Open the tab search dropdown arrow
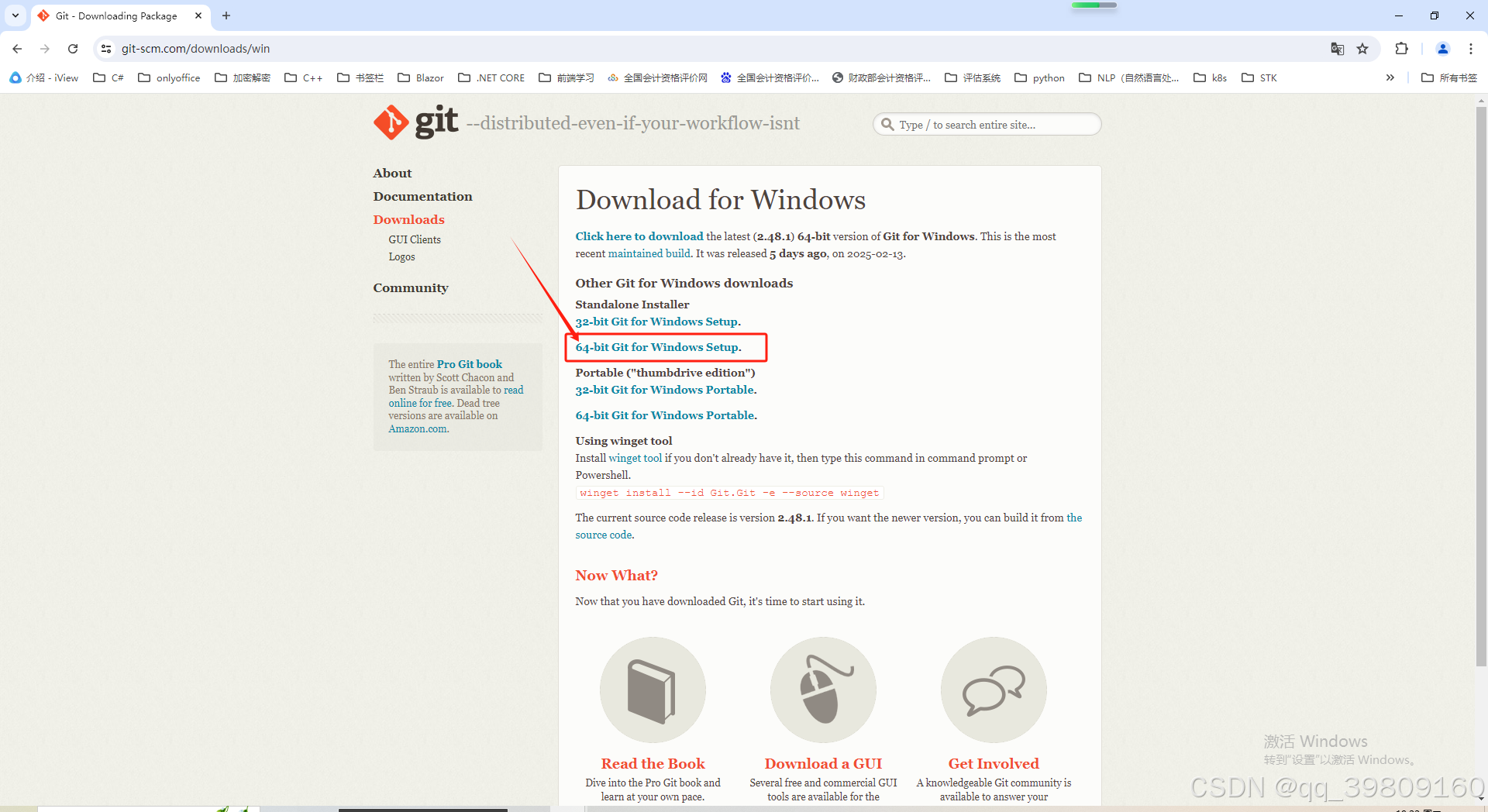This screenshot has height=812, width=1488. pyautogui.click(x=15, y=15)
